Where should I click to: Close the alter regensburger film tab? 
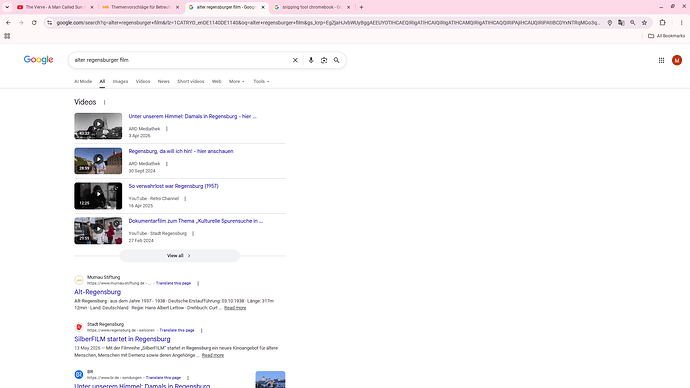coord(263,7)
